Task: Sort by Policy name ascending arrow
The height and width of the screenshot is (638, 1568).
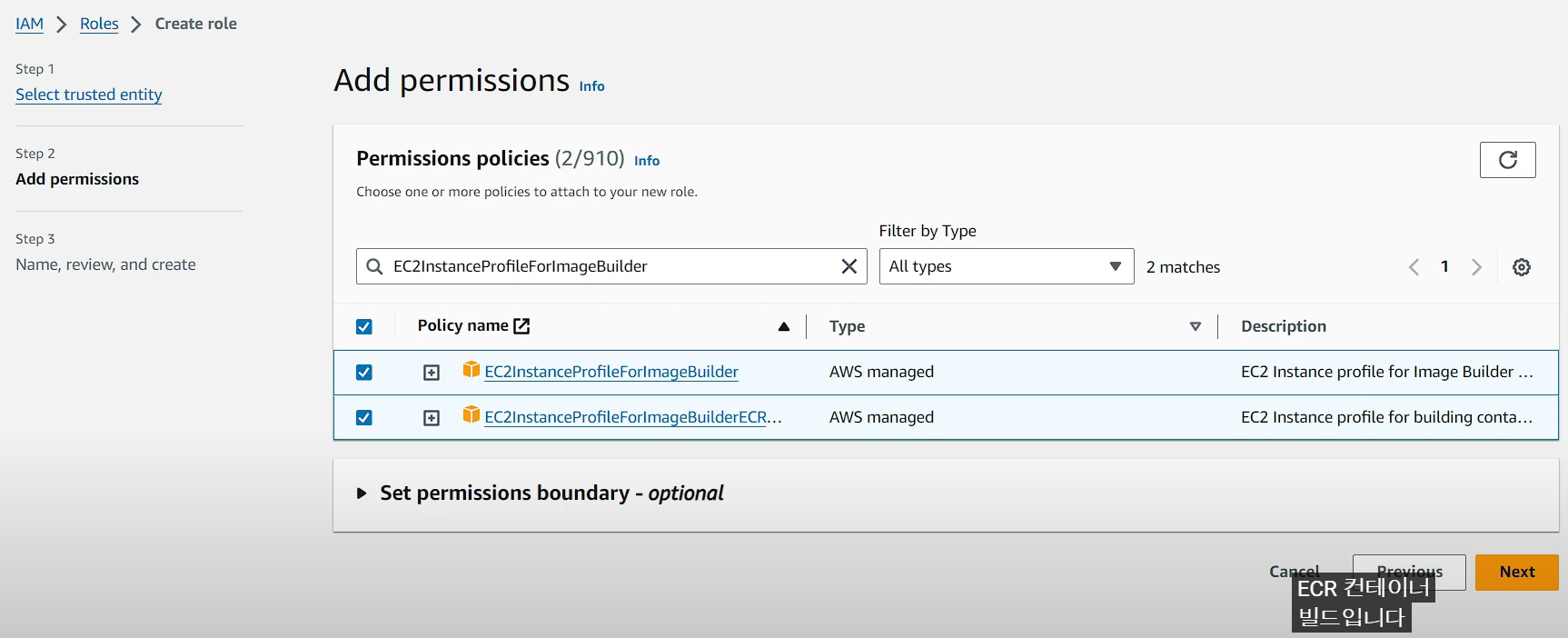Action: click(784, 326)
